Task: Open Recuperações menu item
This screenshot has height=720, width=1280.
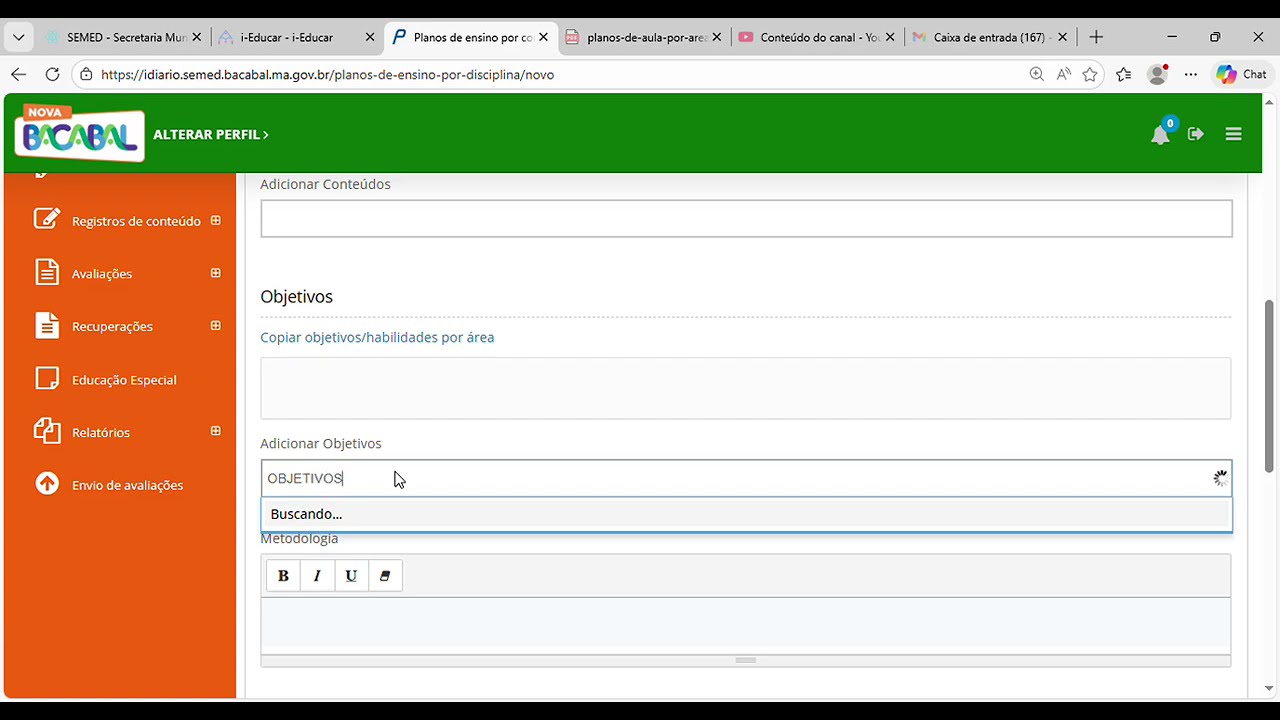Action: point(112,326)
